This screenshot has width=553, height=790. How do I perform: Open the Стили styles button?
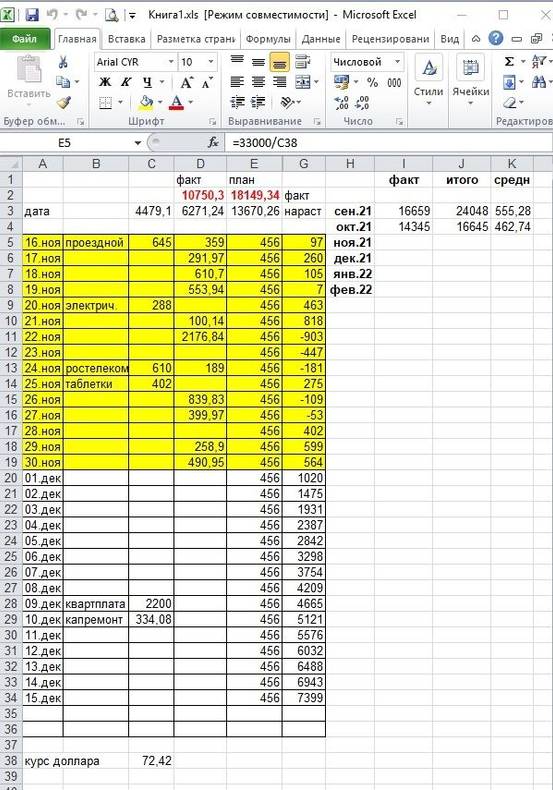click(x=429, y=81)
